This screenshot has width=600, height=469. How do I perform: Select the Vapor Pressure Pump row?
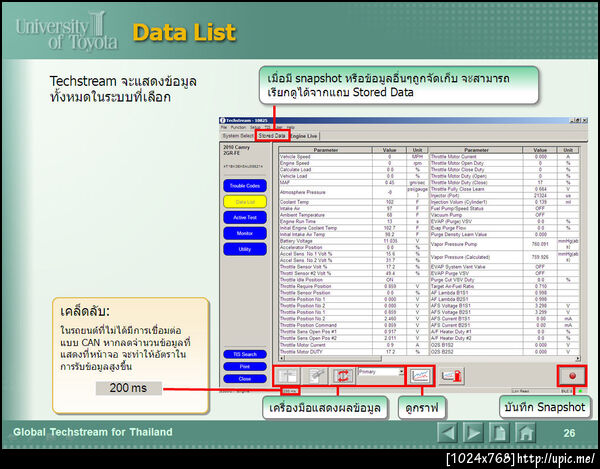point(504,244)
